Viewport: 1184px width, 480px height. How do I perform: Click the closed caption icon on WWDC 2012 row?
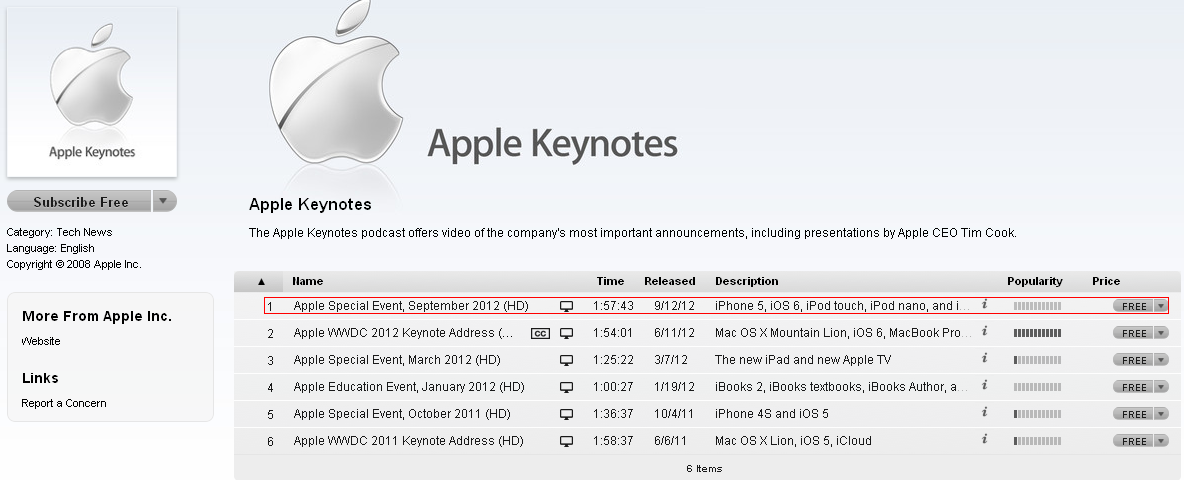(540, 333)
